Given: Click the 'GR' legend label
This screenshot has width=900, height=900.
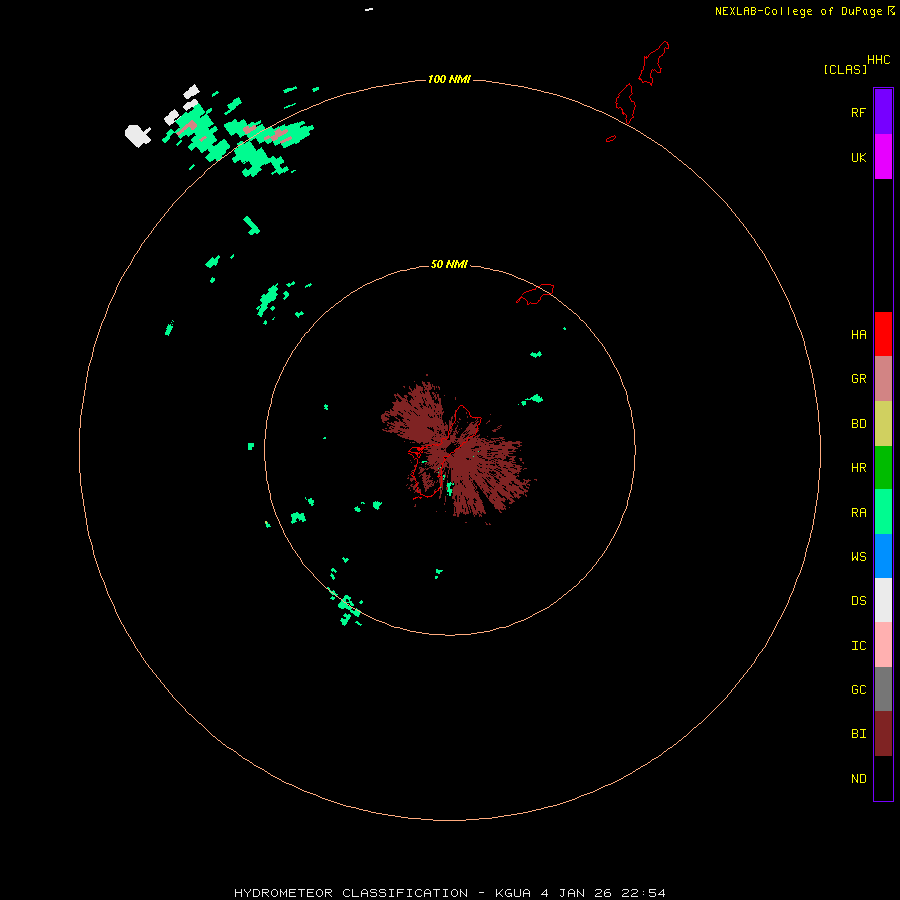Looking at the screenshot, I should coord(858,379).
